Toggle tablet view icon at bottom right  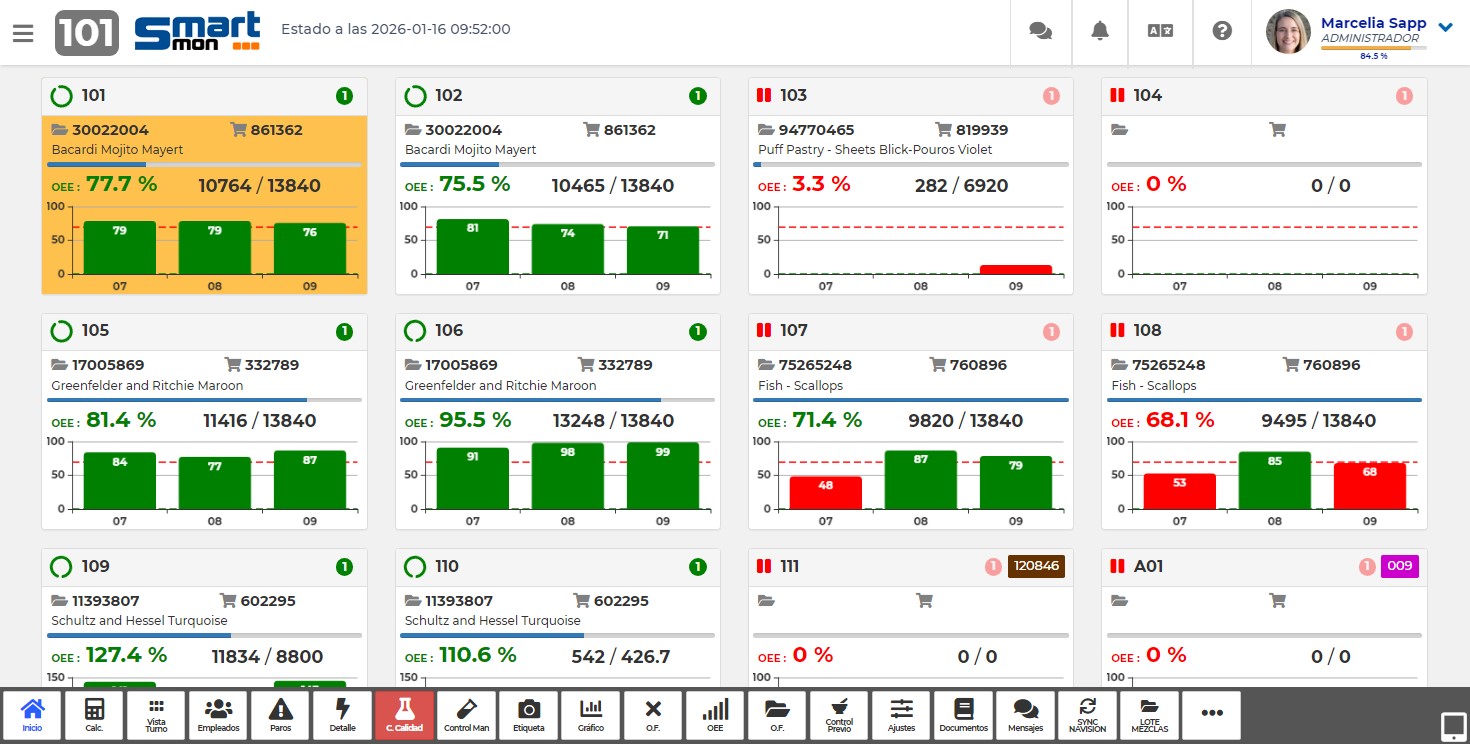tap(1452, 725)
